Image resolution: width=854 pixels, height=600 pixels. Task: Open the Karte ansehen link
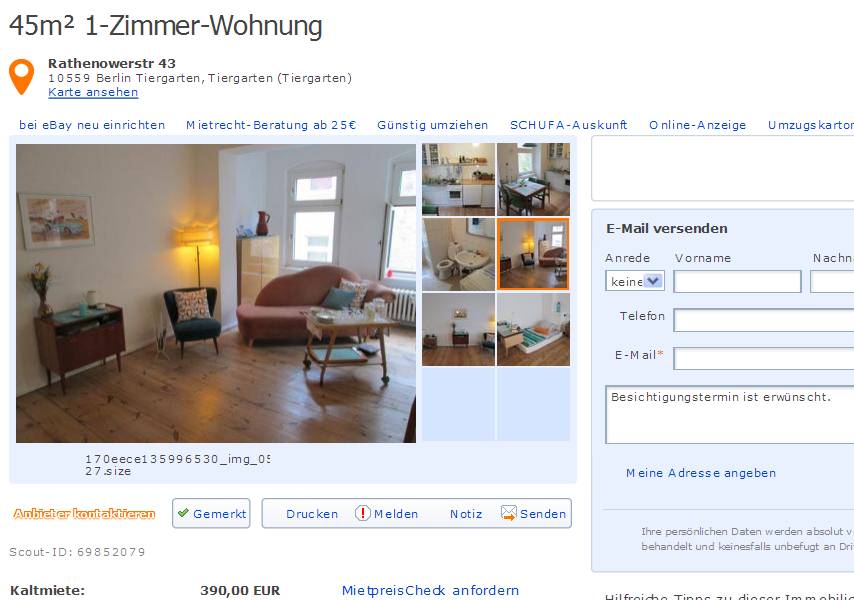click(x=93, y=92)
